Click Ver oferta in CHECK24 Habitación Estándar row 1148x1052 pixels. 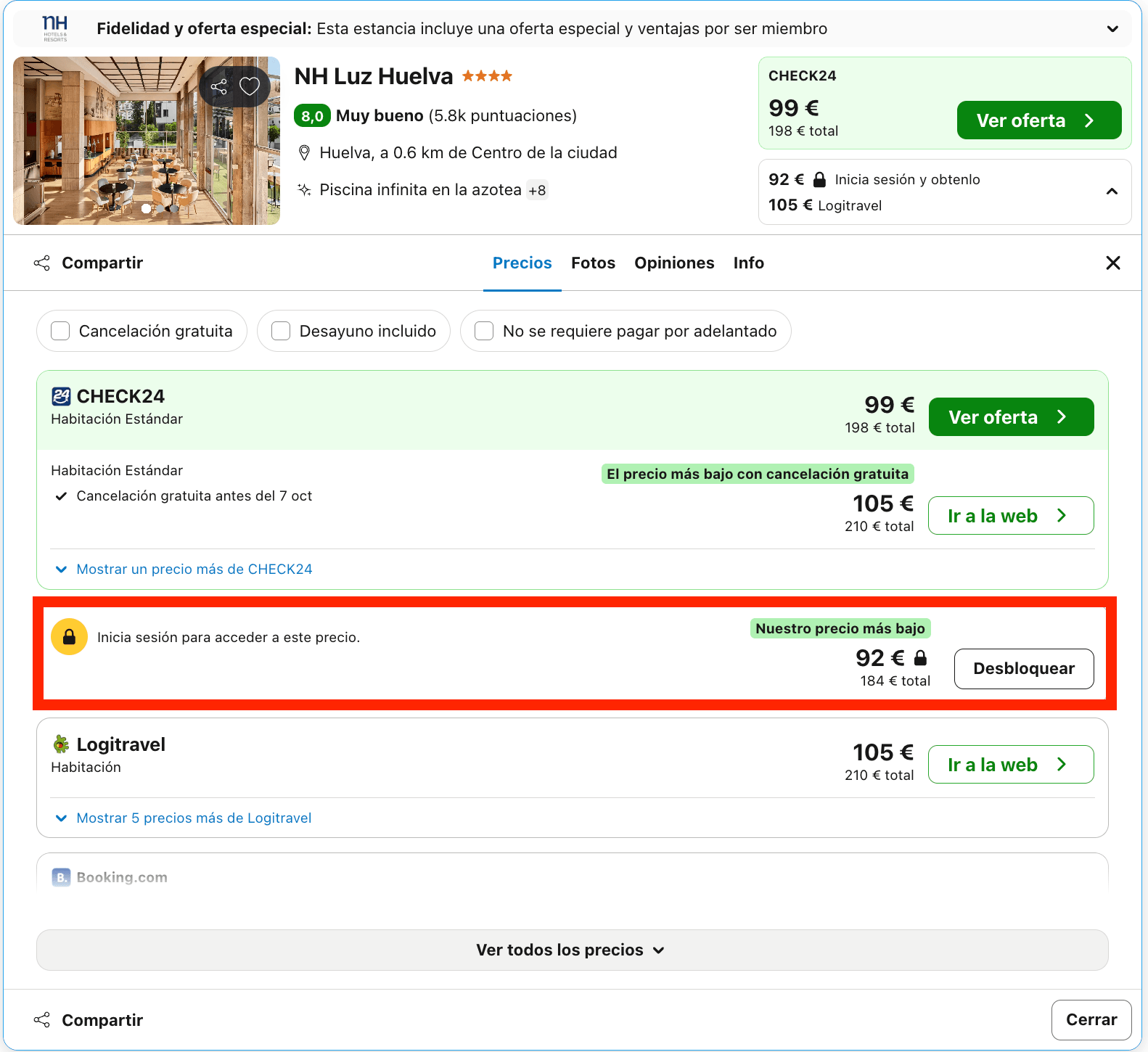(x=1011, y=417)
